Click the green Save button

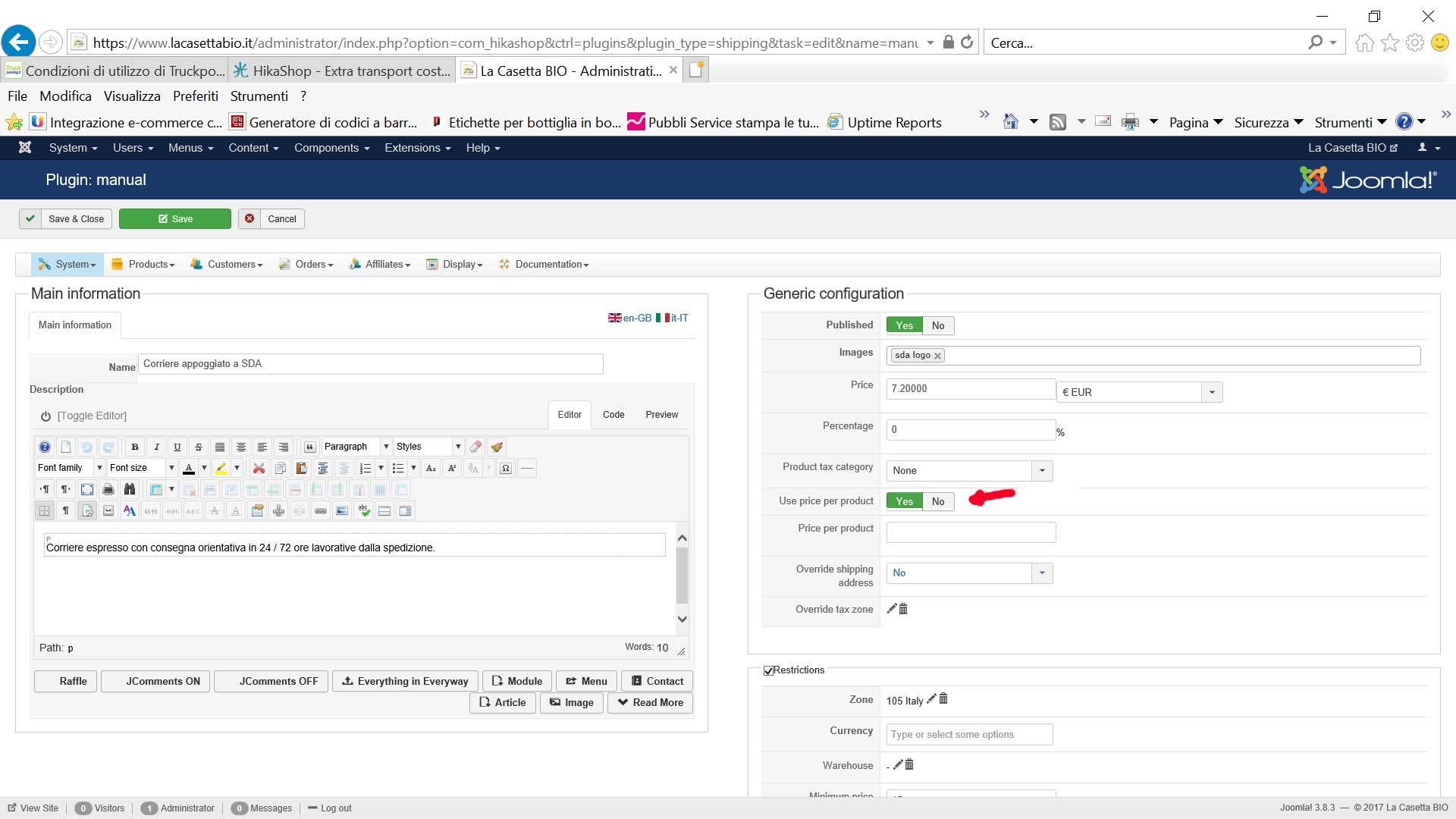(x=175, y=218)
